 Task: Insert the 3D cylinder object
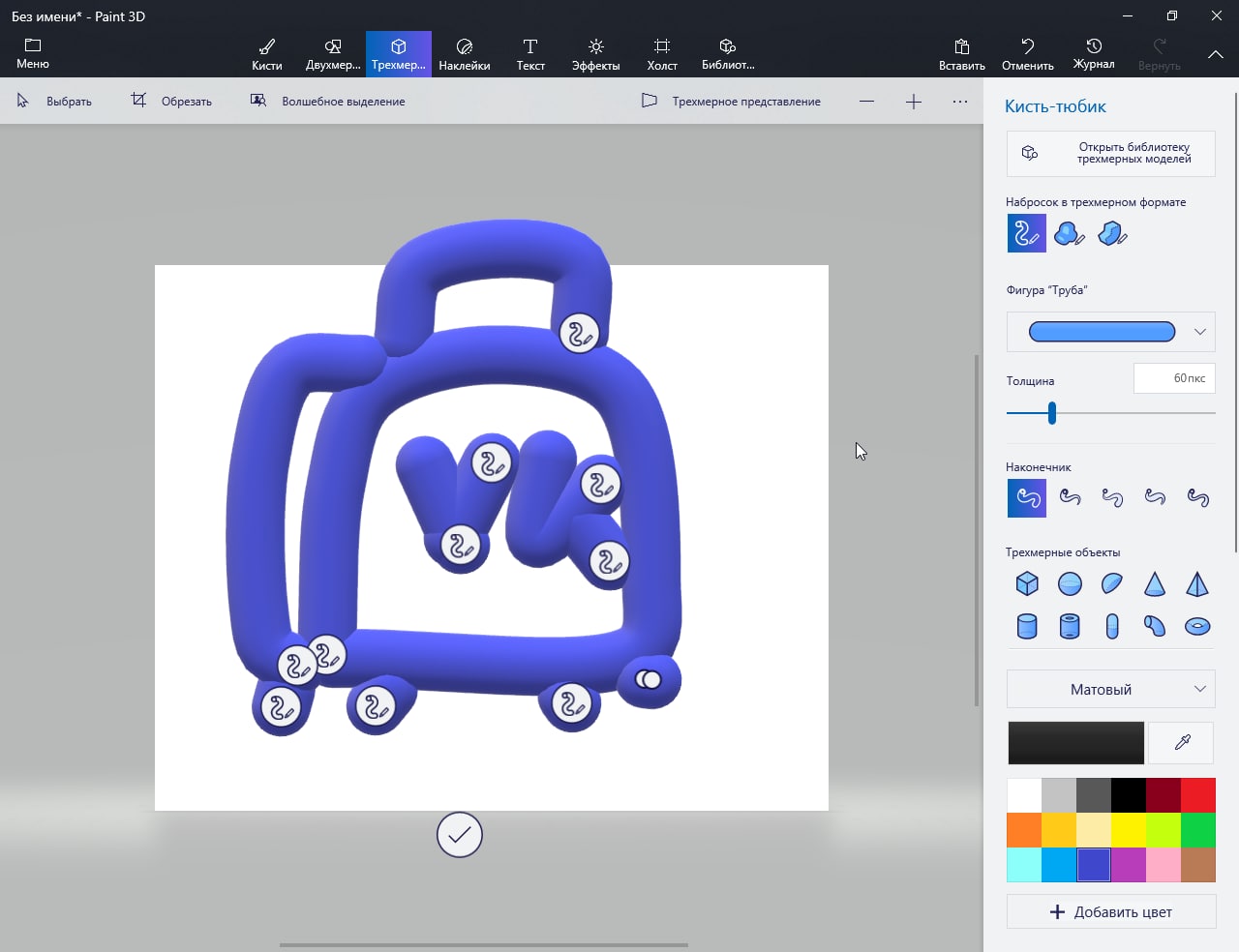point(1027,626)
